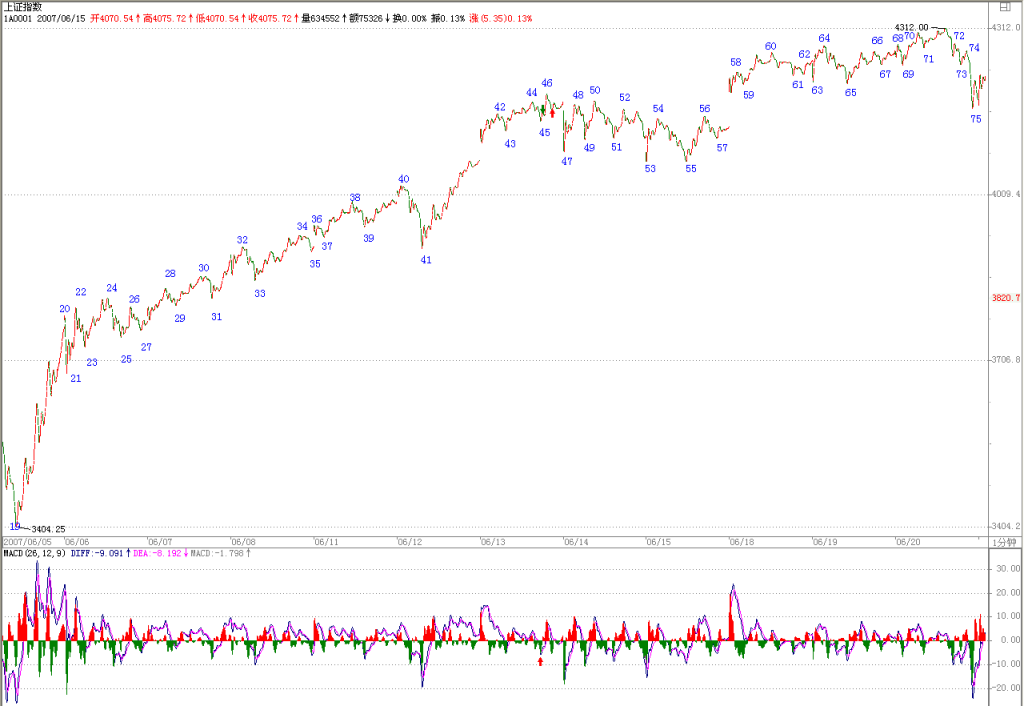1024x706 pixels.
Task: Click the green down arrow near wave 44
Action: tap(543, 109)
